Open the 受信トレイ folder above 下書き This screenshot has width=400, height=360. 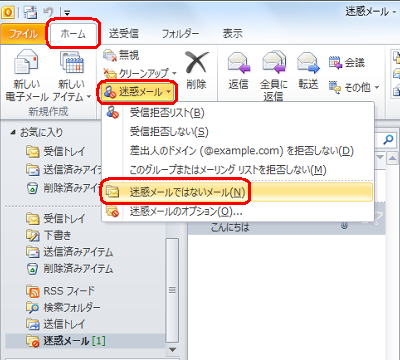[55, 219]
